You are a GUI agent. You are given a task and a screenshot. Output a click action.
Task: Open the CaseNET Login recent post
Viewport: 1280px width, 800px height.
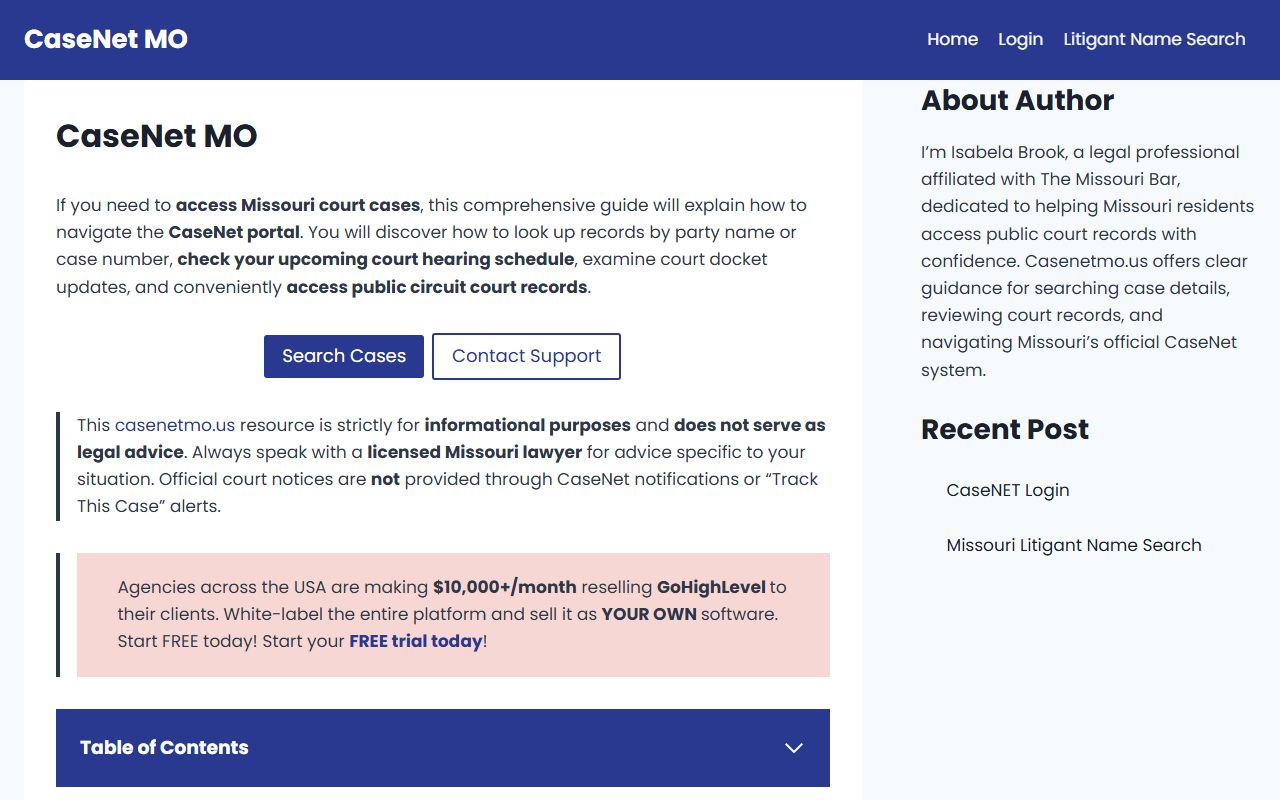coord(1008,490)
